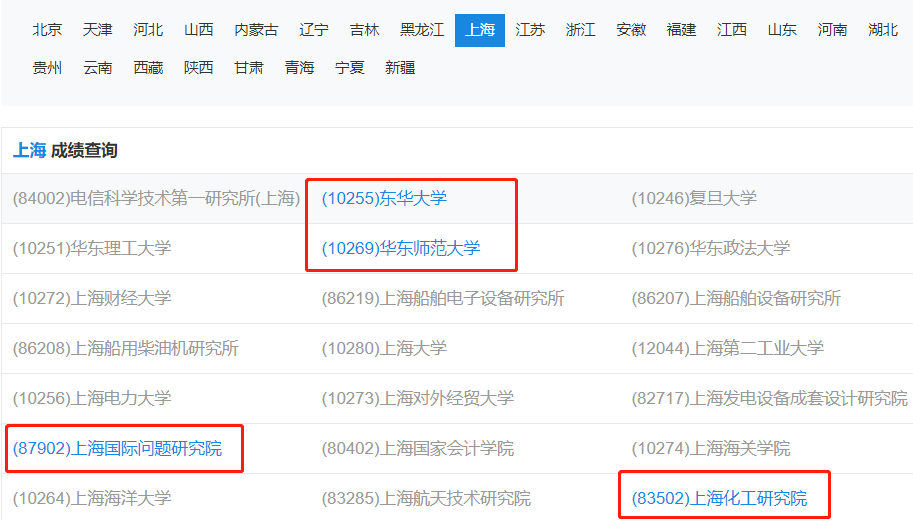
Task: Select the 云南 province tab
Action: click(x=97, y=68)
